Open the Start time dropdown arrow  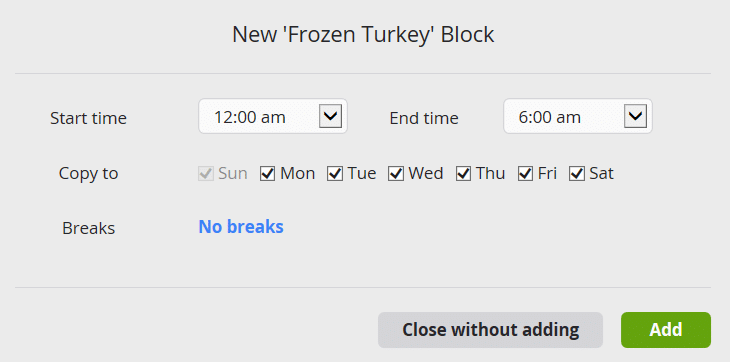pyautogui.click(x=331, y=116)
